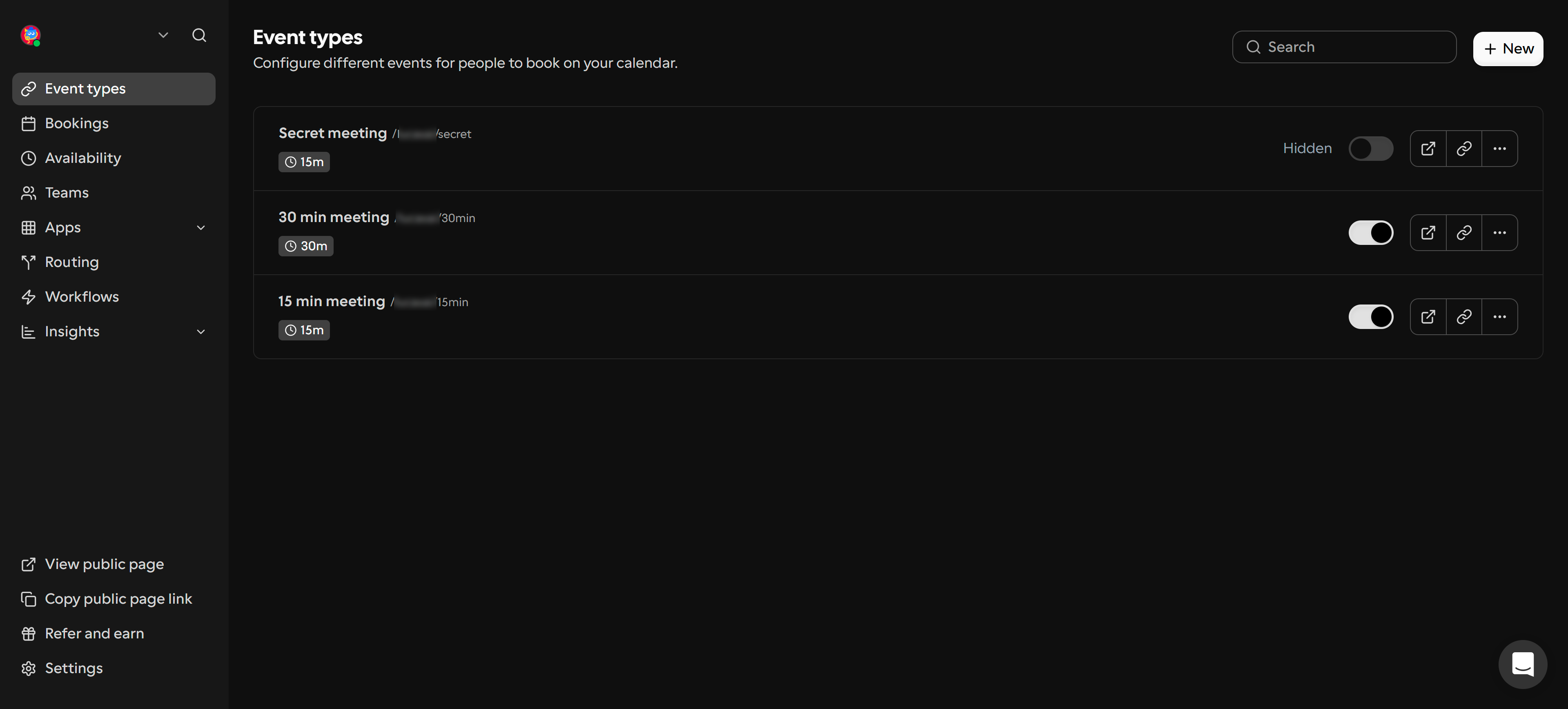Click the user profile avatar
Viewport: 1568px width, 709px height.
pyautogui.click(x=31, y=35)
